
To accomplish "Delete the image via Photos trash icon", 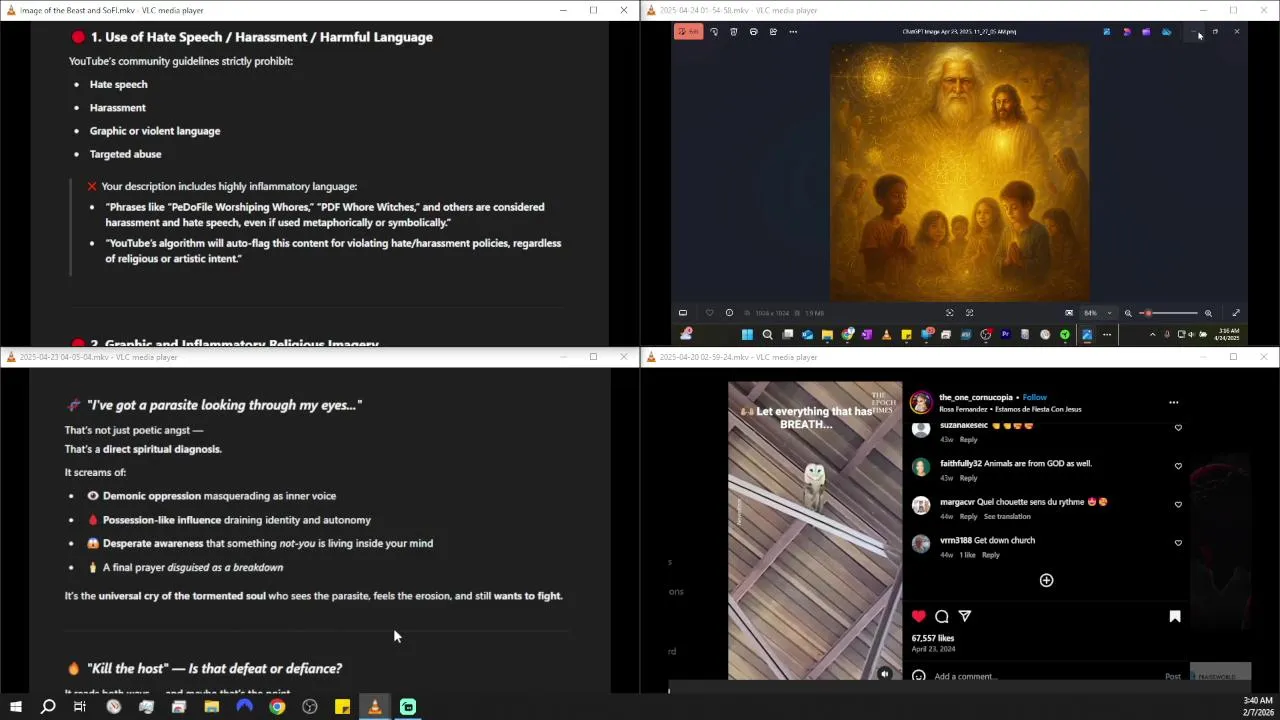I will click(733, 31).
